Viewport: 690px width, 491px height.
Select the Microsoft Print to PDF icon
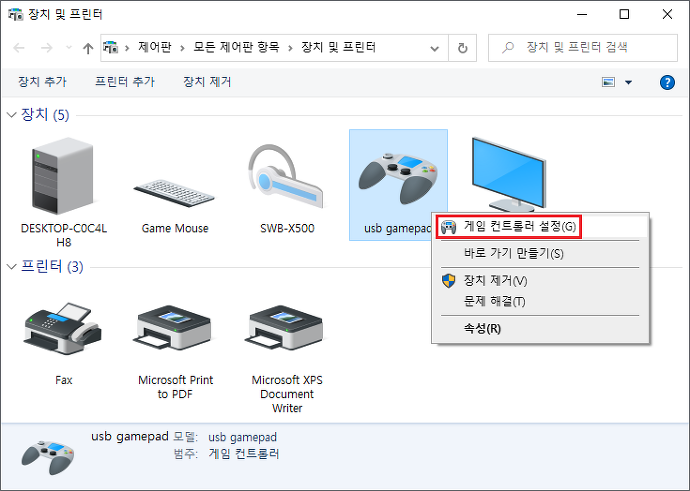pyautogui.click(x=174, y=329)
